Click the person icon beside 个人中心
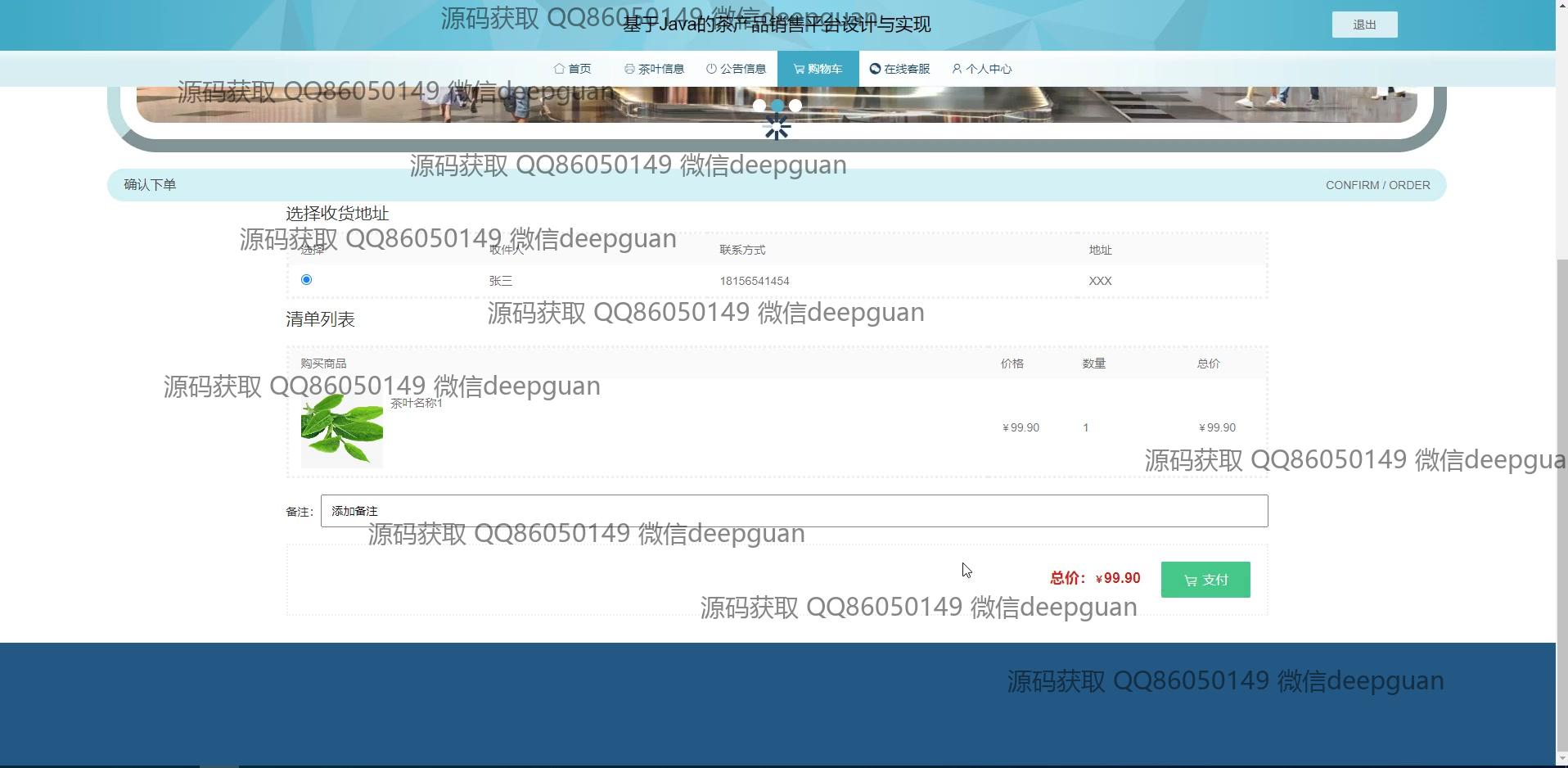 956,69
